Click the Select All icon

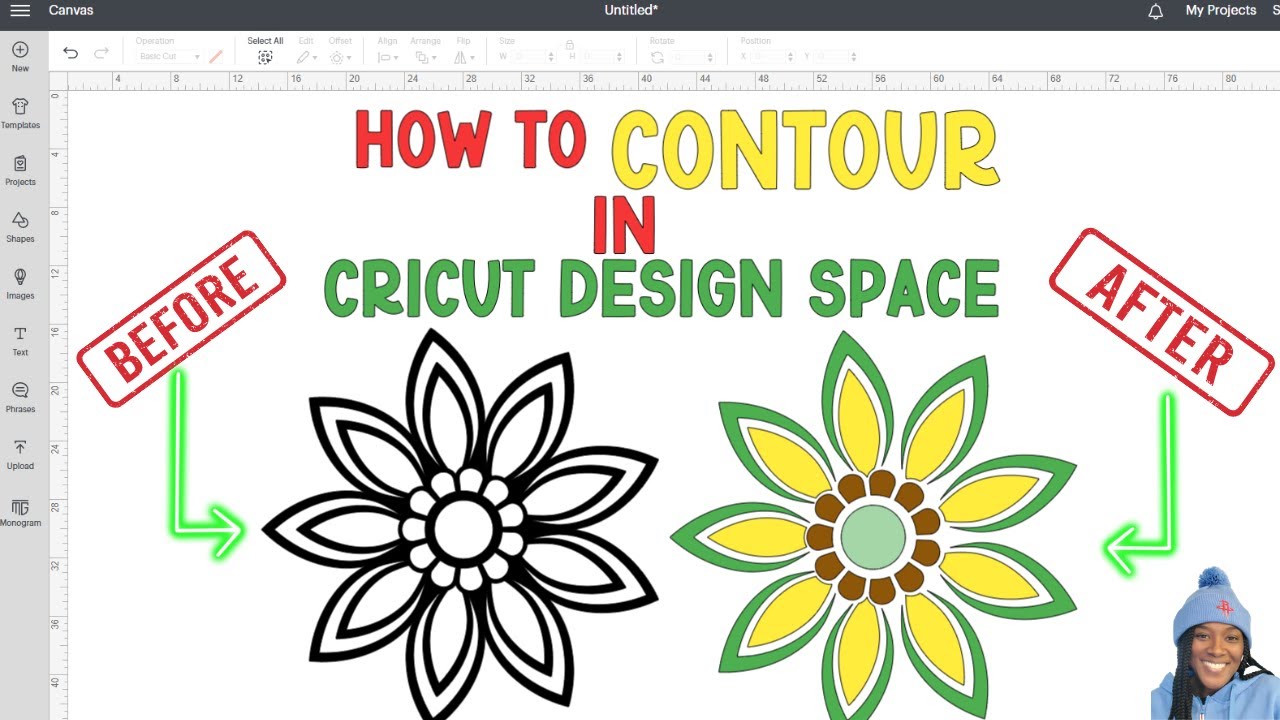click(265, 57)
